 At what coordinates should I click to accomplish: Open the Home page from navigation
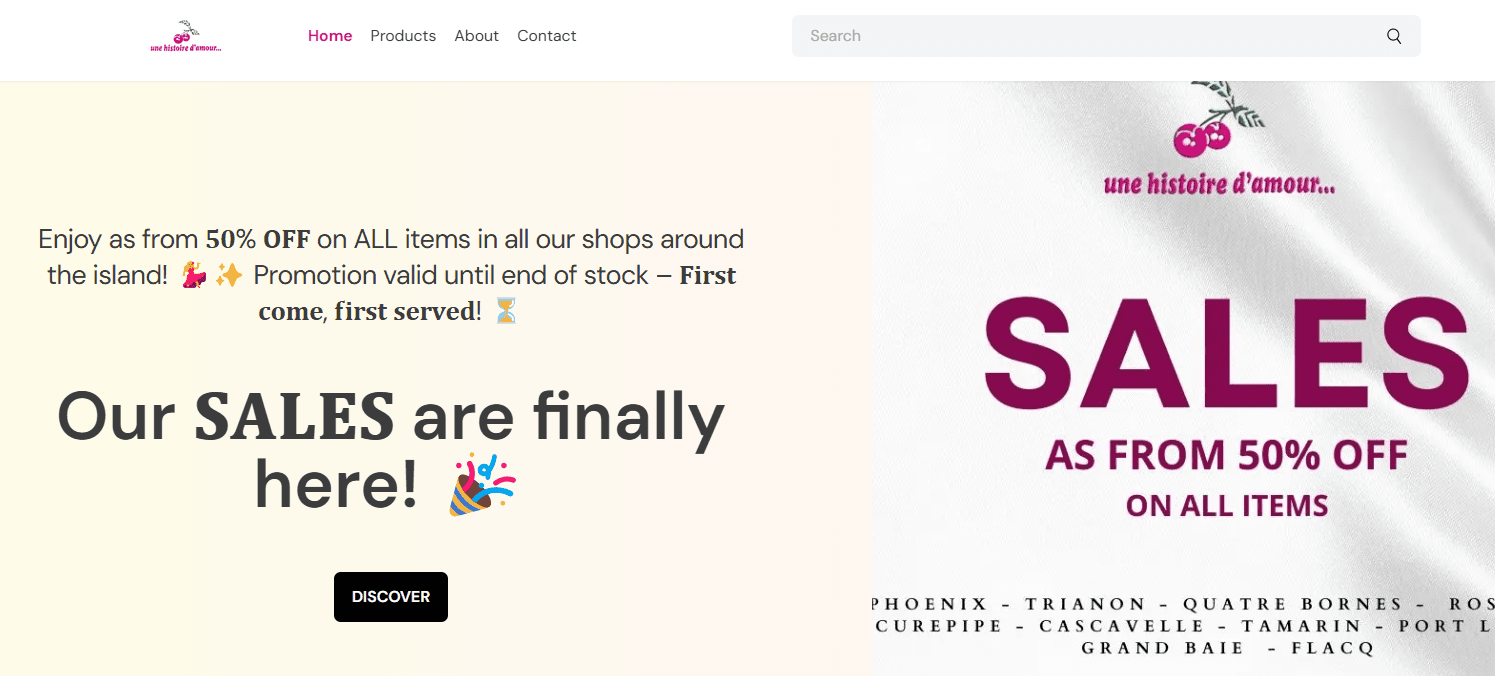click(330, 36)
